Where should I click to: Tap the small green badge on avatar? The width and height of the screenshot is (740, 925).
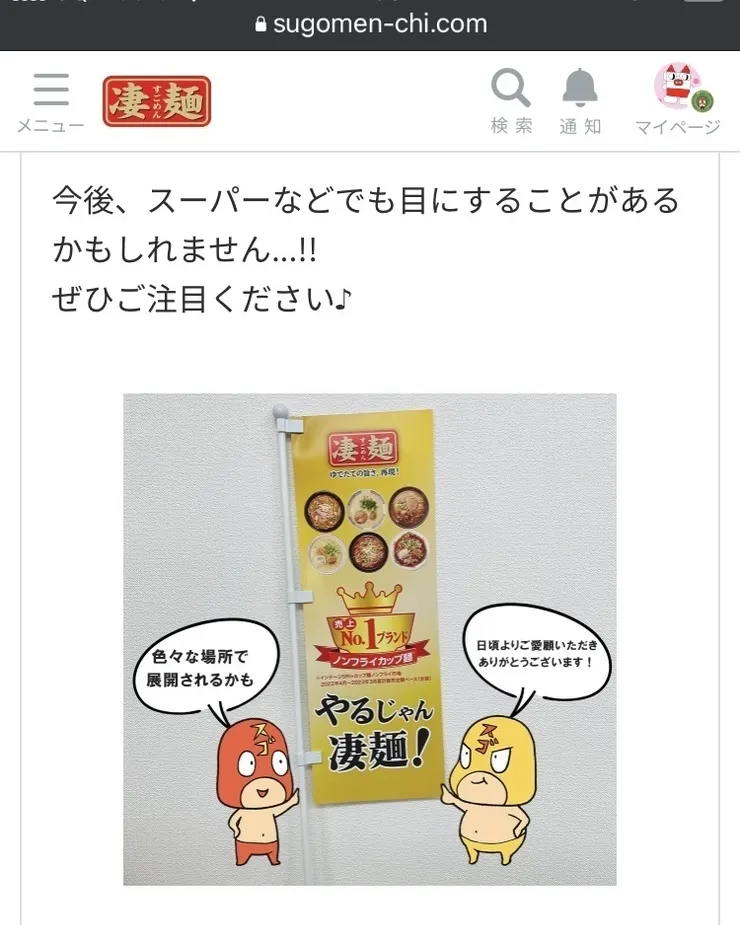(702, 101)
